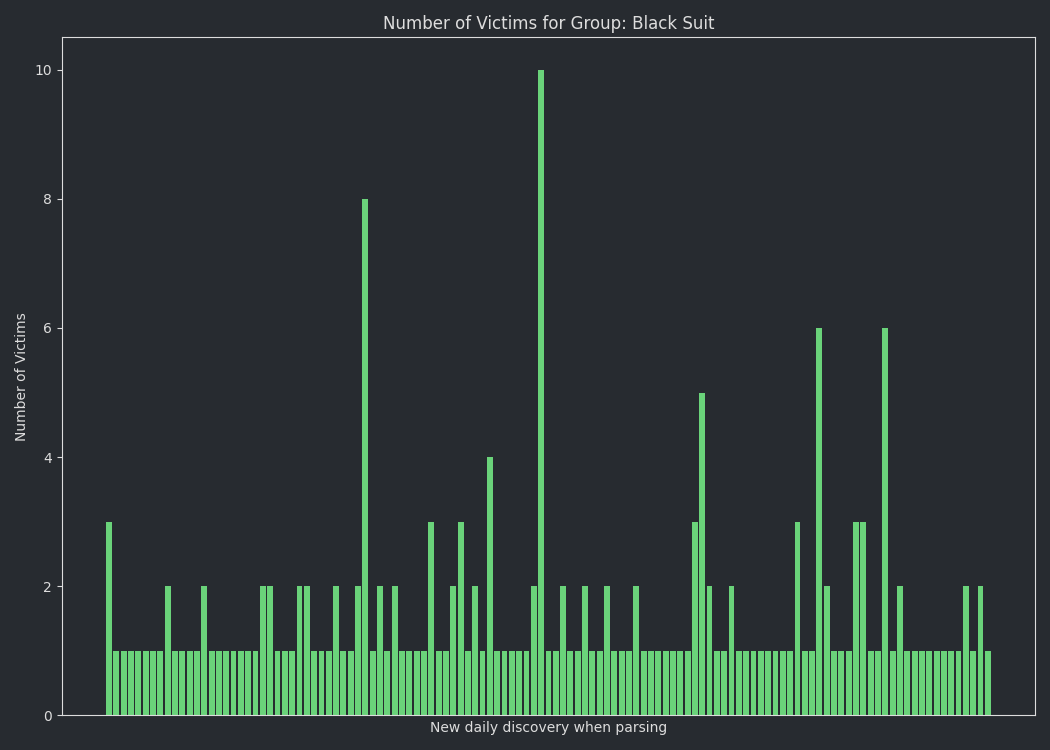Select the bar reaching 8 victims

tap(365, 457)
